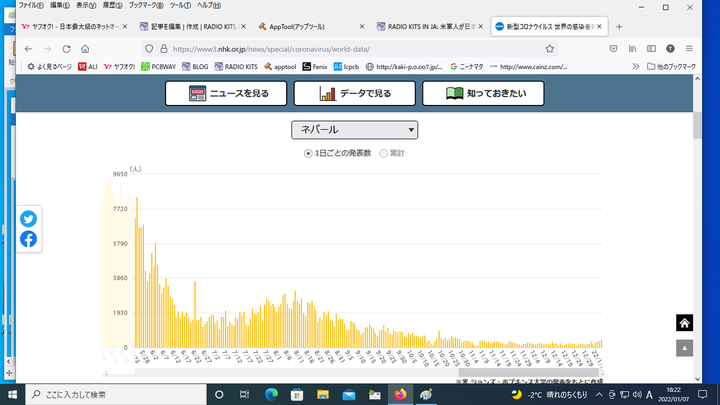Select the 1日ごとの発表数 radio button
This screenshot has height=405, width=720.
(x=309, y=153)
